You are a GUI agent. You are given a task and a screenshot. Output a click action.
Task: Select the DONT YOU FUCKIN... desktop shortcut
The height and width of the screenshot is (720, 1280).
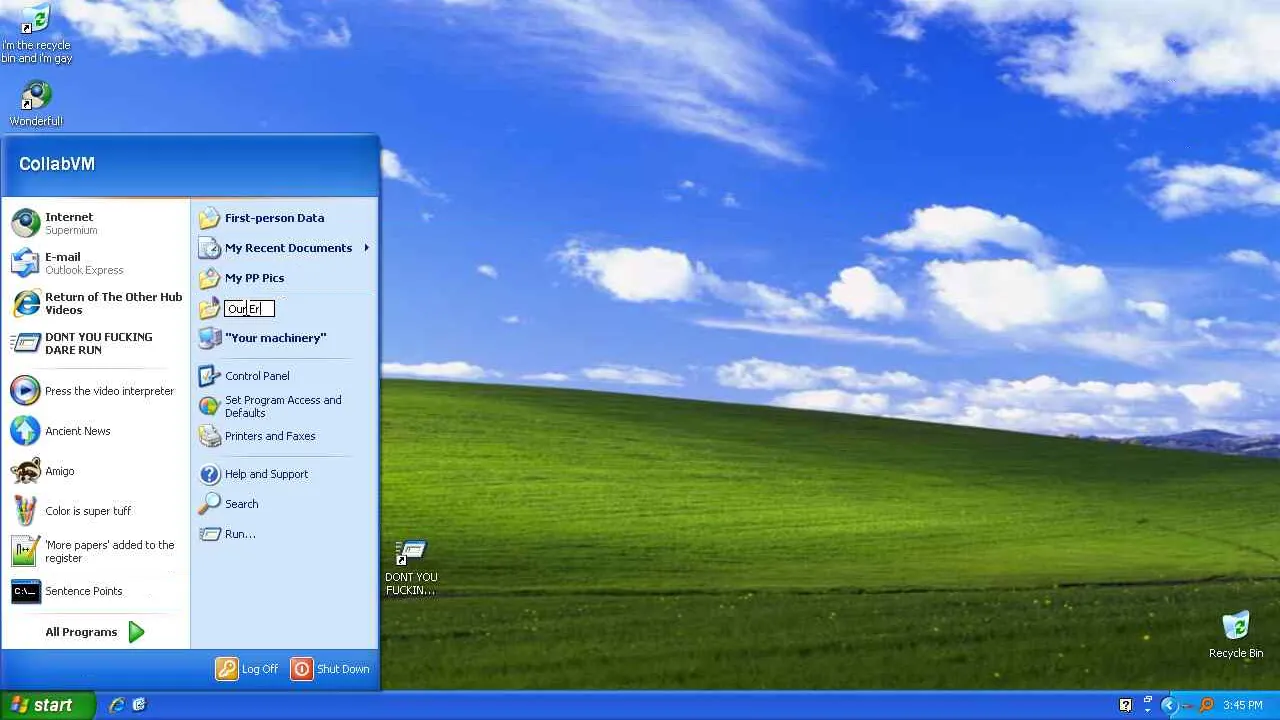pyautogui.click(x=411, y=568)
